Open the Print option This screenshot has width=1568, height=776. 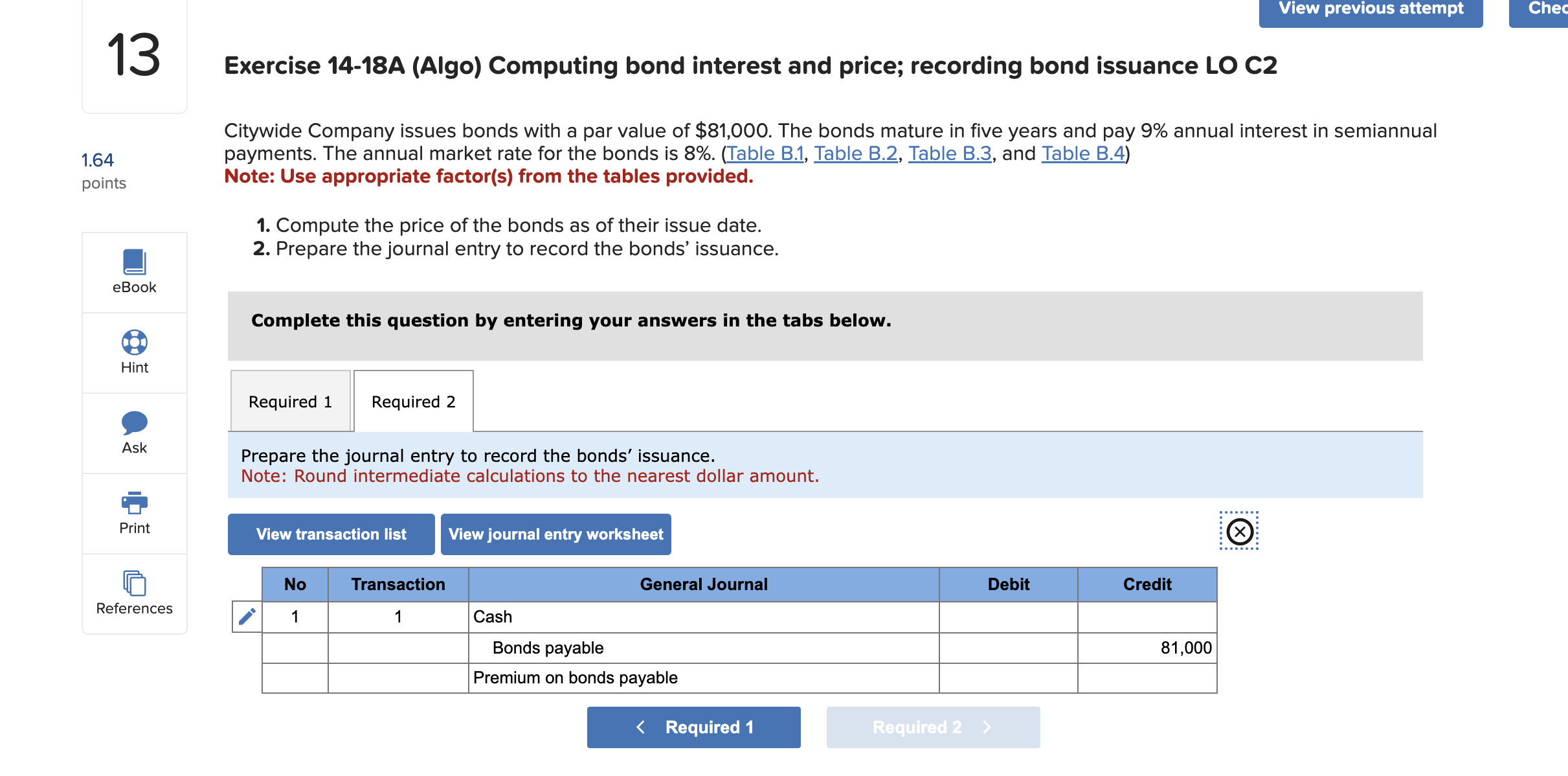pyautogui.click(x=133, y=512)
